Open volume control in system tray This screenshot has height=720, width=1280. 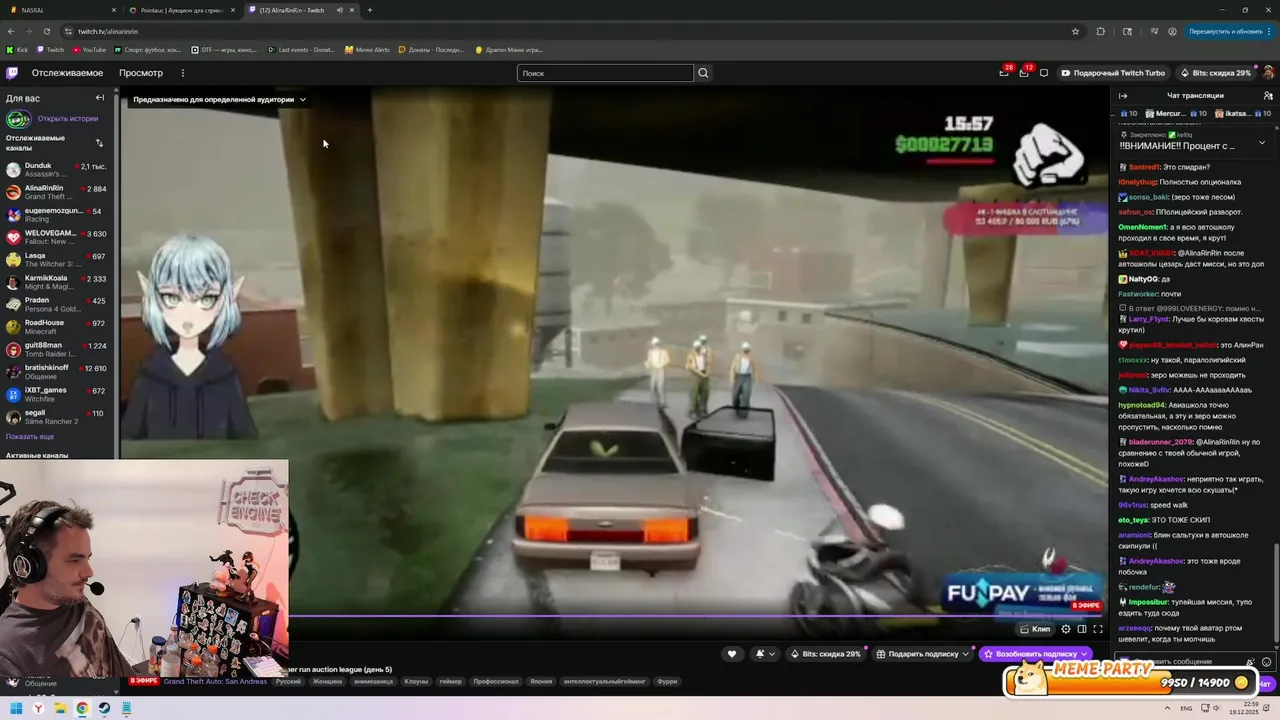click(1216, 708)
